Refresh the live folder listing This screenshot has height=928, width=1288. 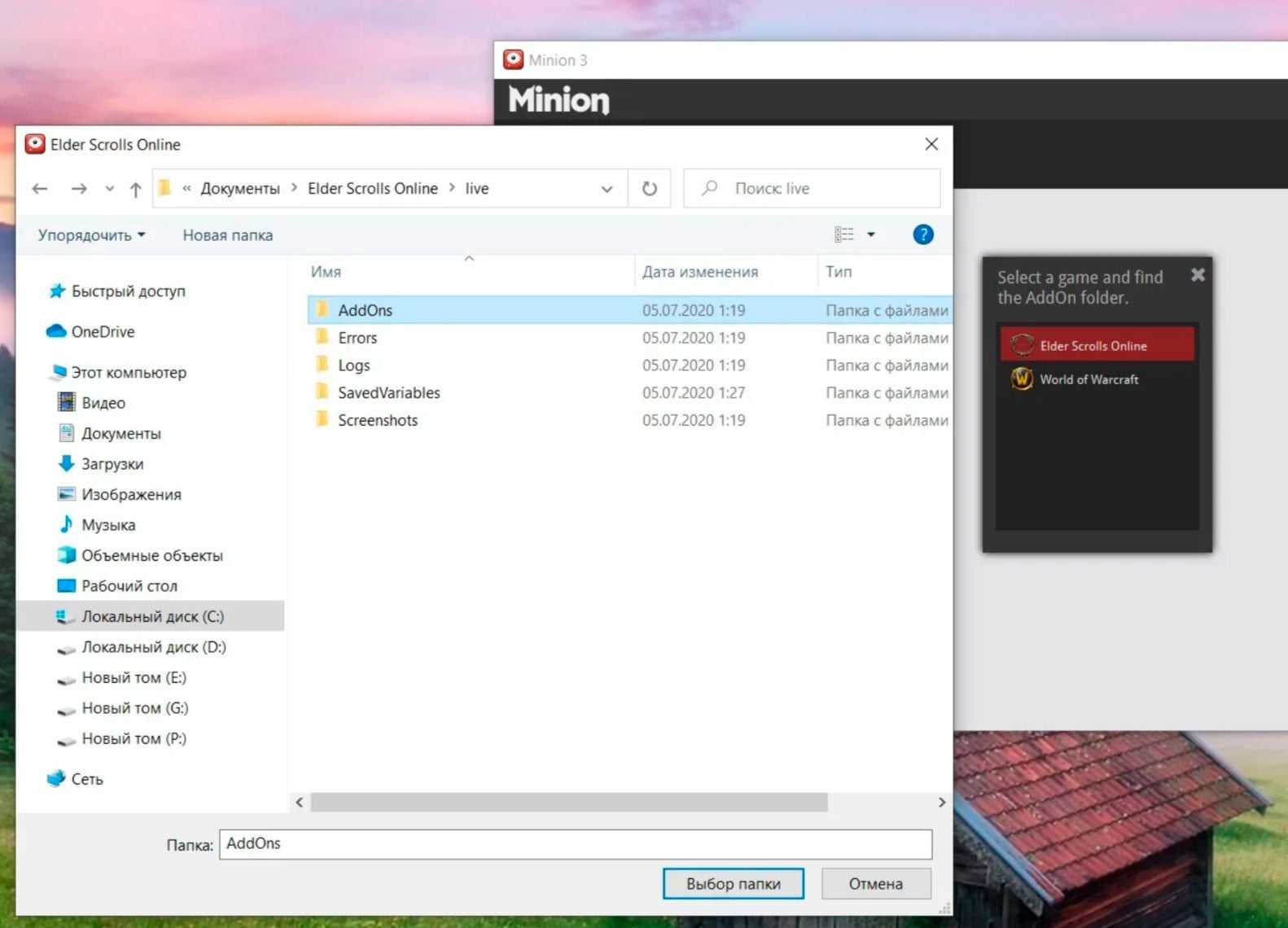pos(649,189)
